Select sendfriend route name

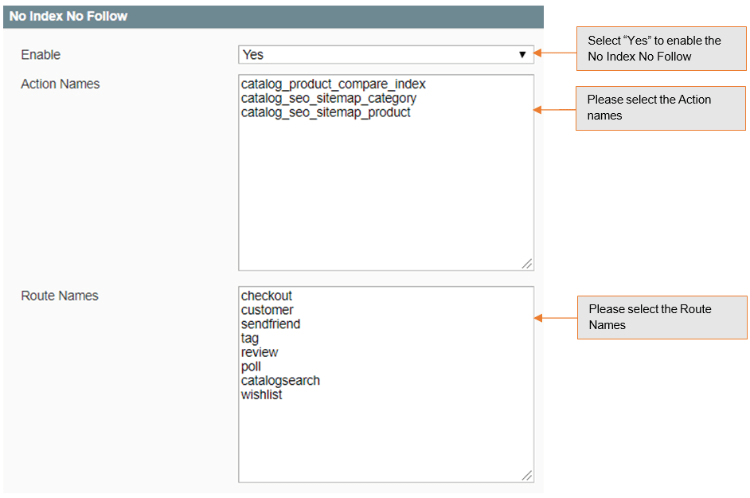(x=270, y=324)
